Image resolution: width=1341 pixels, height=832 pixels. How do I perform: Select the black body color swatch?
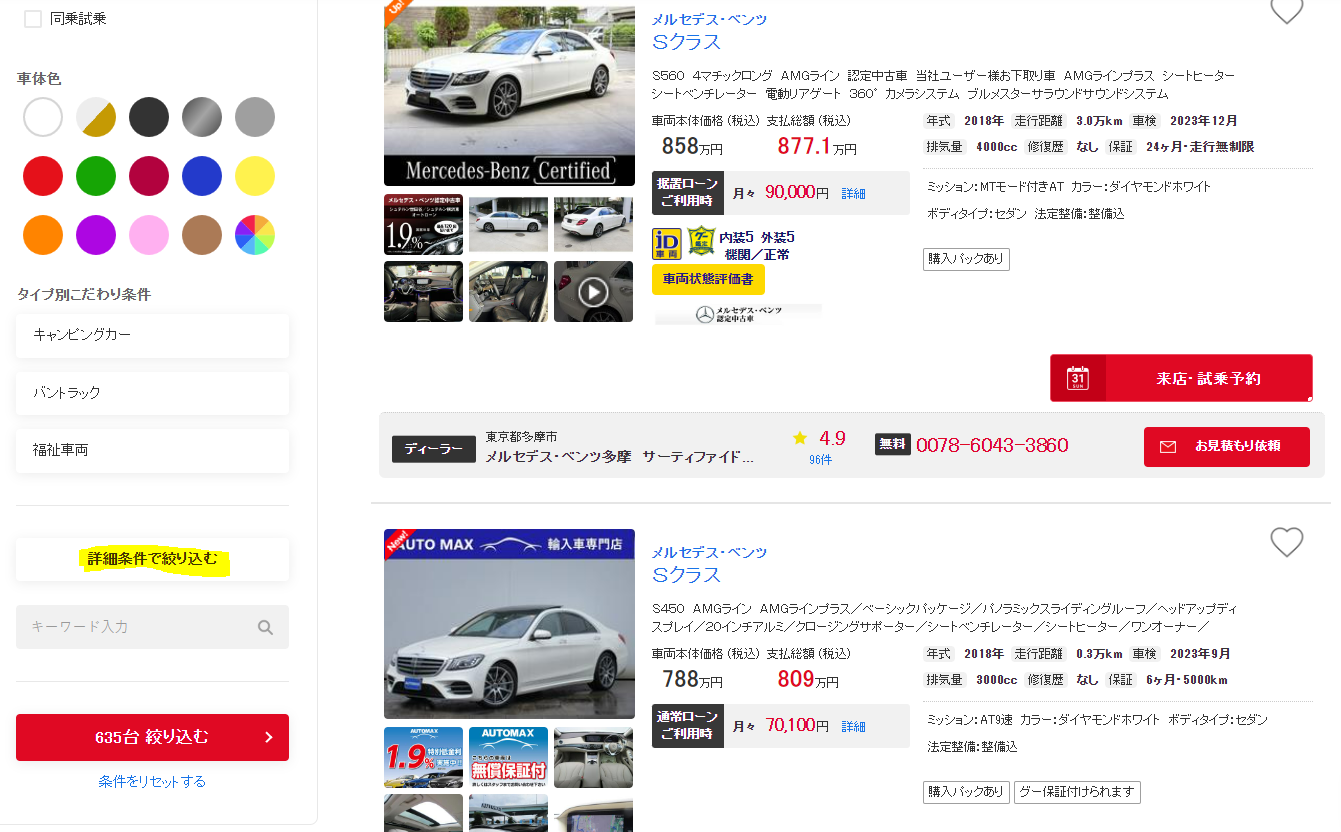coord(149,117)
